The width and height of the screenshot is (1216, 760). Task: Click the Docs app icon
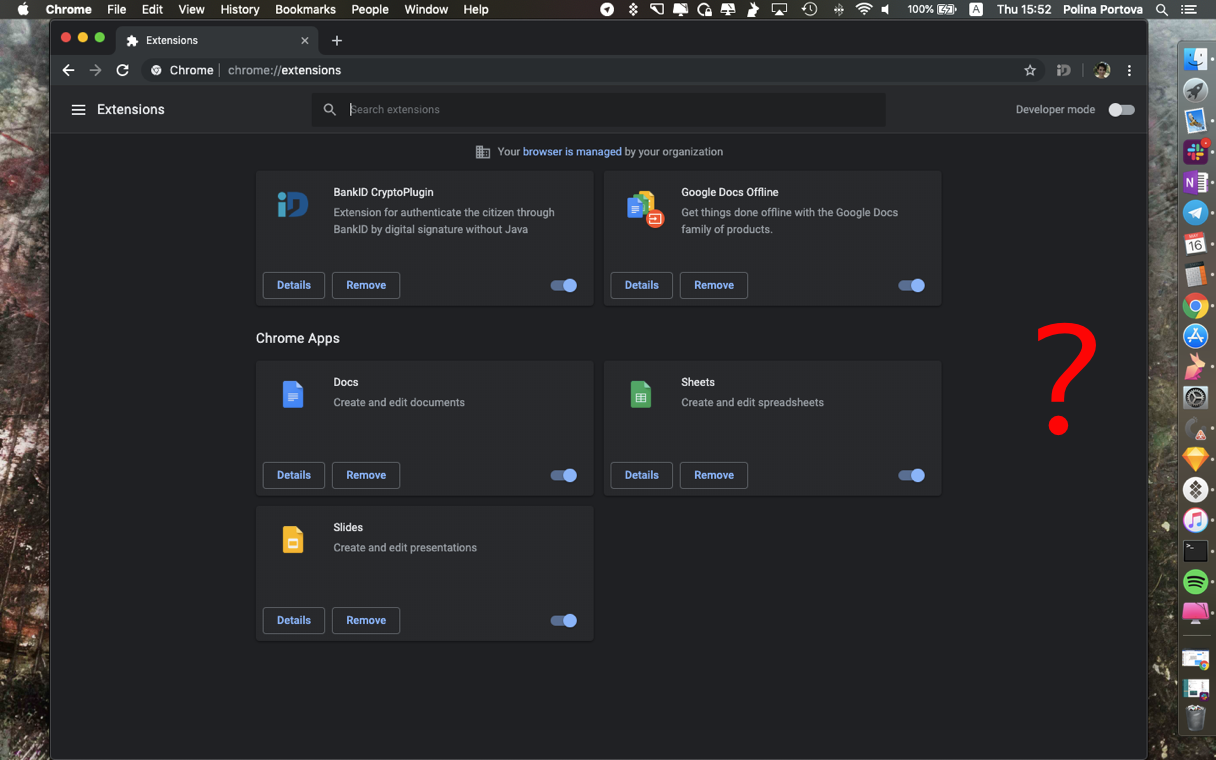click(293, 394)
